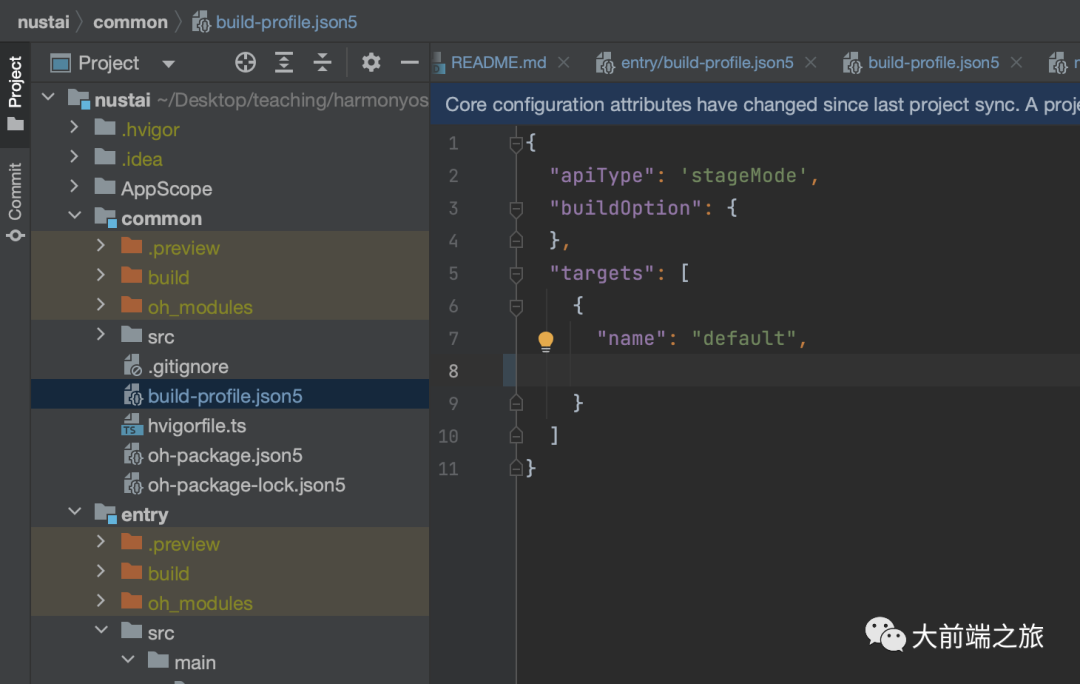Screen dimensions: 1080x684
Task: Toggle the fold marker on targets line
Action: point(516,274)
